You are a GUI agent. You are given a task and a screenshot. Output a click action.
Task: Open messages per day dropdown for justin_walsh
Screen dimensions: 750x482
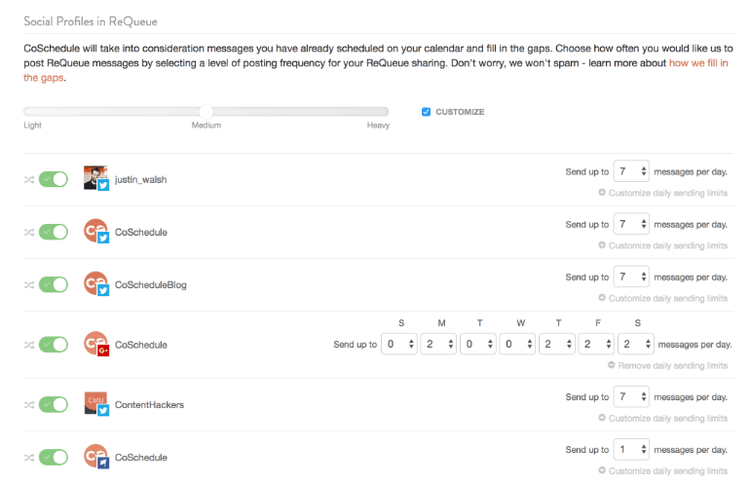pyautogui.click(x=631, y=172)
